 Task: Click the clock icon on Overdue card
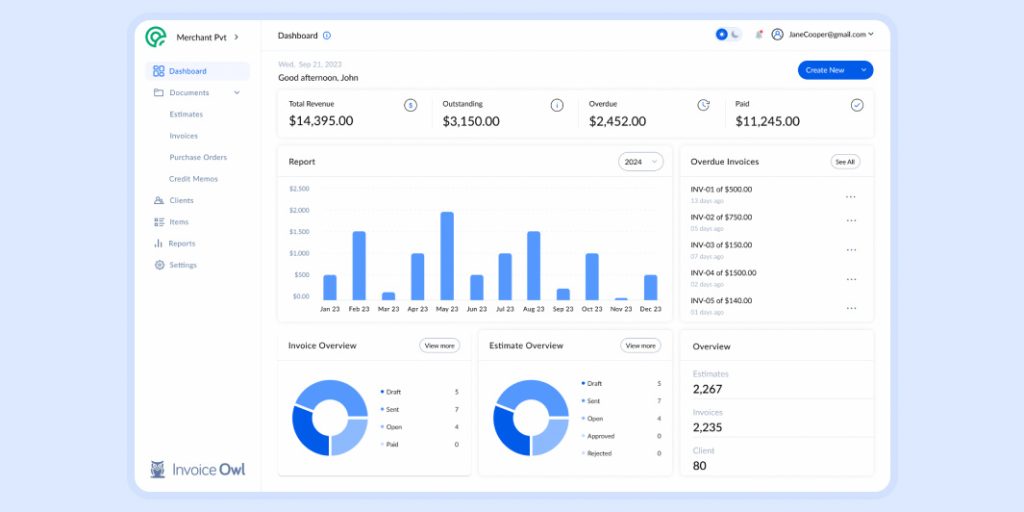click(704, 105)
